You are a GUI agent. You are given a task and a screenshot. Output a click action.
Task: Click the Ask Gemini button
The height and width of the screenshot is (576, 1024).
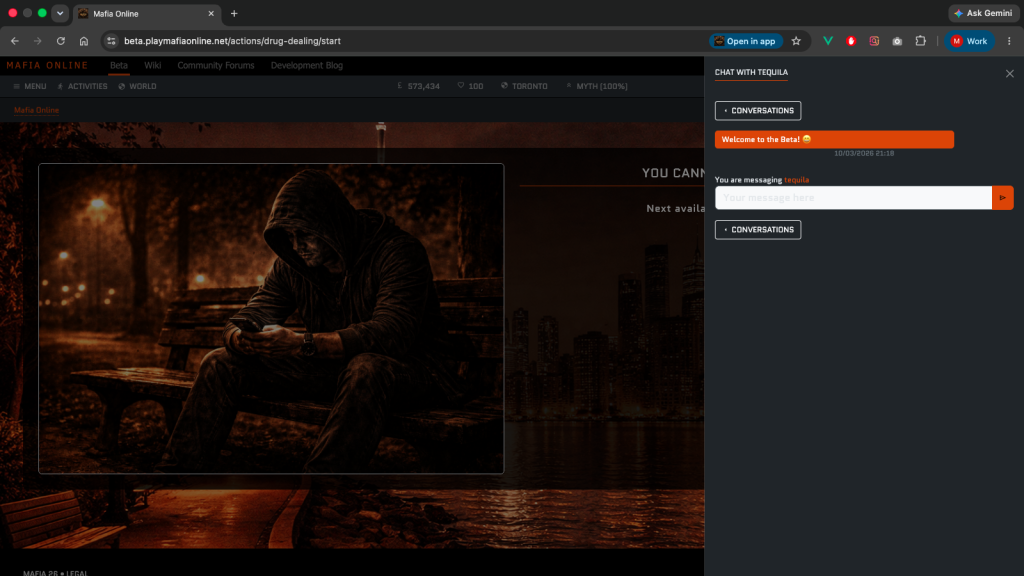984,13
